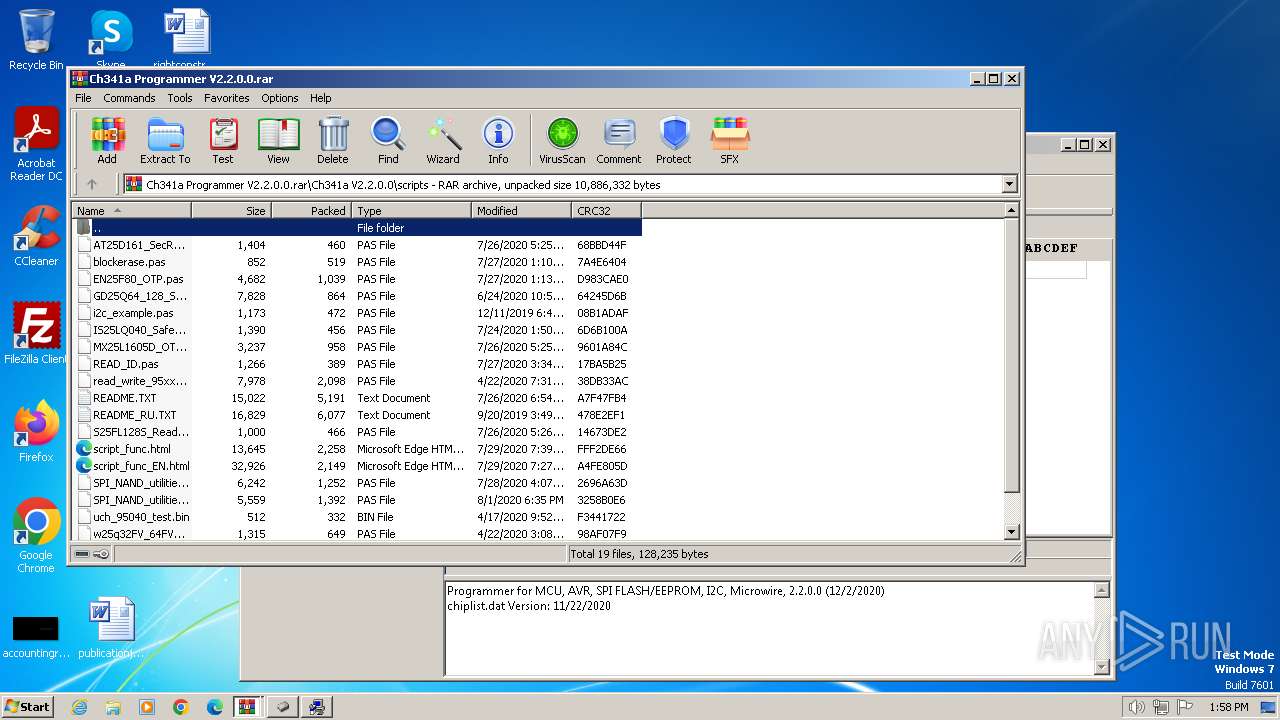Image resolution: width=1280 pixels, height=720 pixels.
Task: Open the Comment tool
Action: click(x=619, y=141)
